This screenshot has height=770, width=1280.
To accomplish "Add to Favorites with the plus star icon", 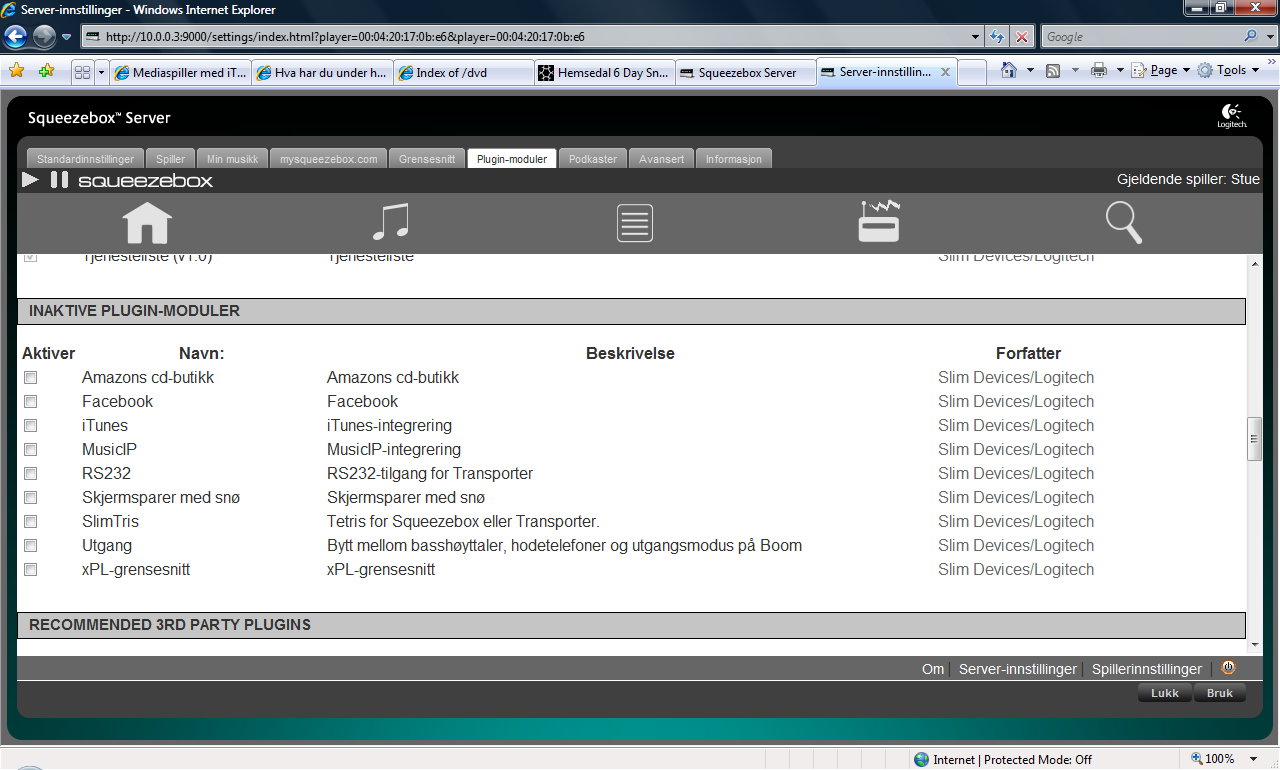I will (46, 71).
